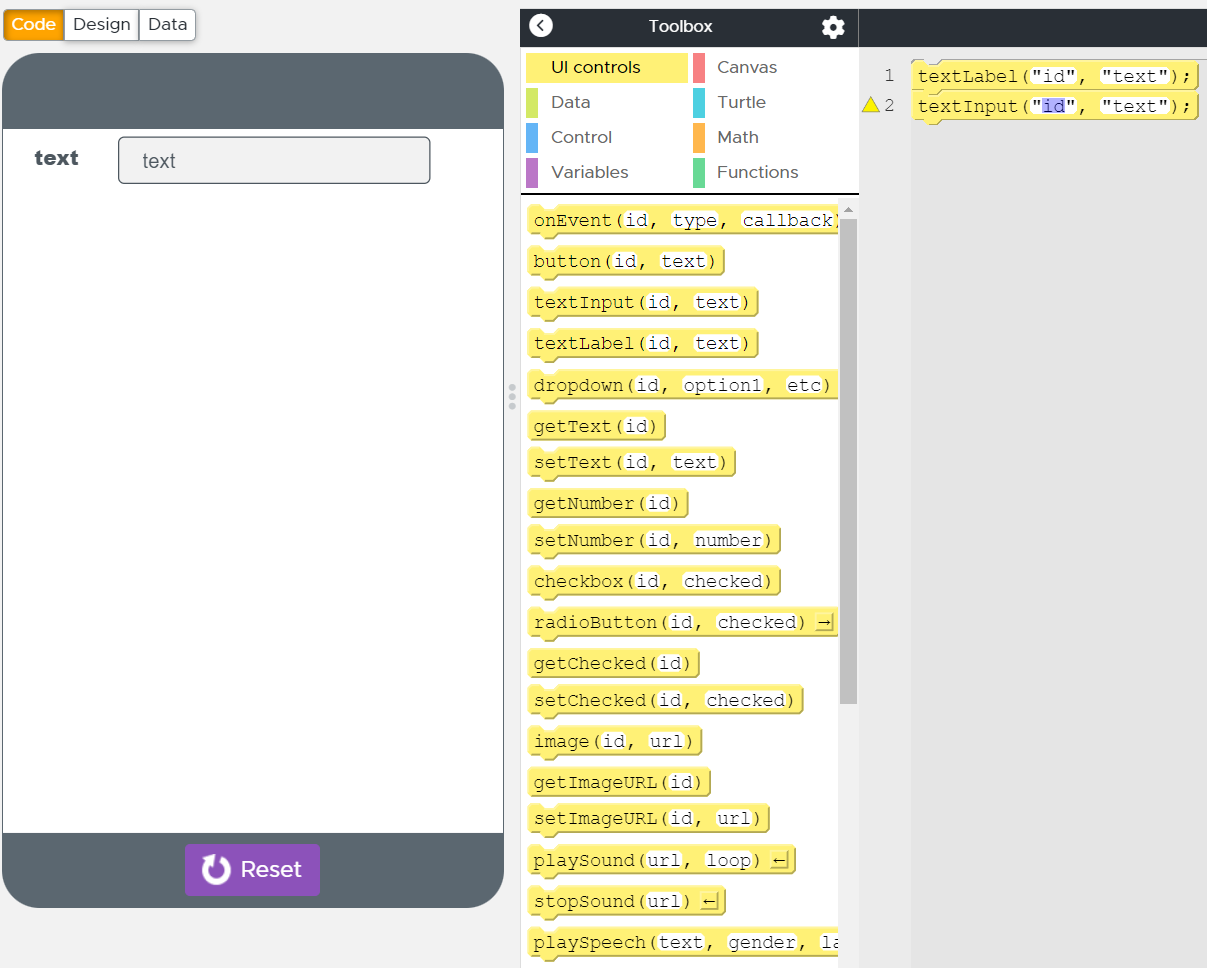The image size is (1207, 968).
Task: Click the text input field in app preview
Action: pos(274,160)
